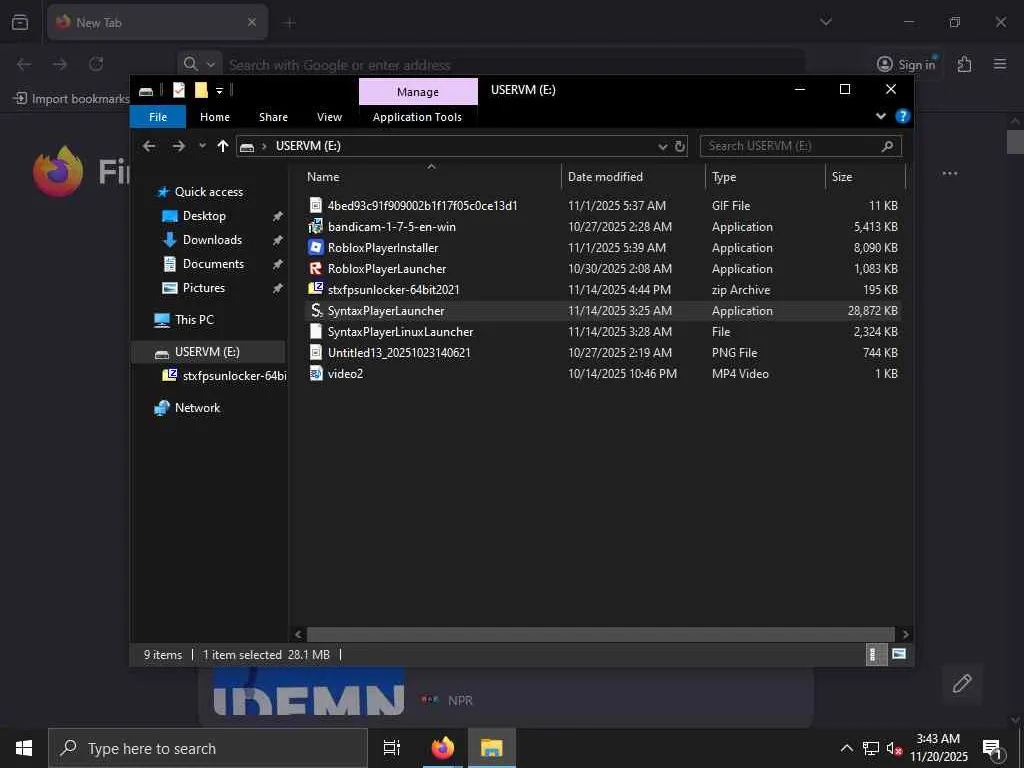Open Firefox application menu hamburger
Image resolution: width=1024 pixels, height=768 pixels.
(x=1000, y=64)
